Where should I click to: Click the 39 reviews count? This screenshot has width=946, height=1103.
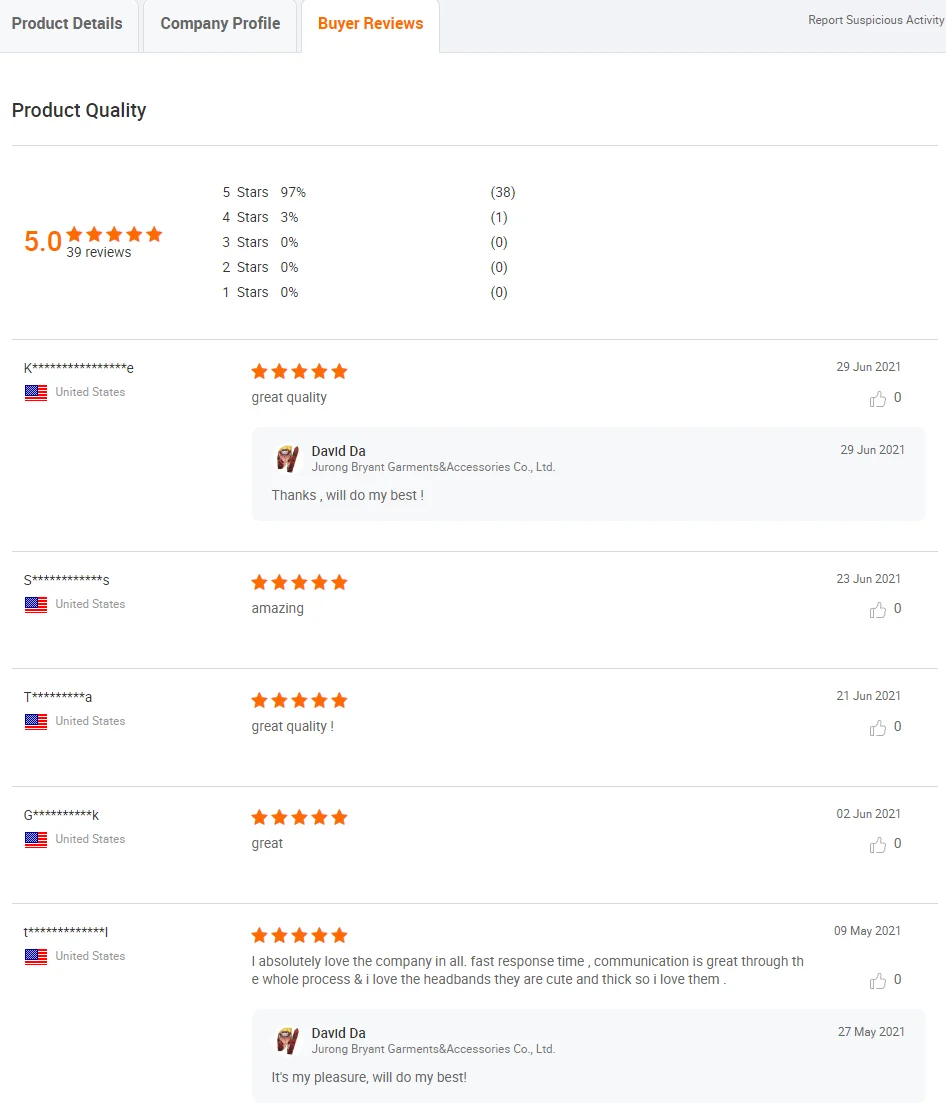tap(99, 253)
